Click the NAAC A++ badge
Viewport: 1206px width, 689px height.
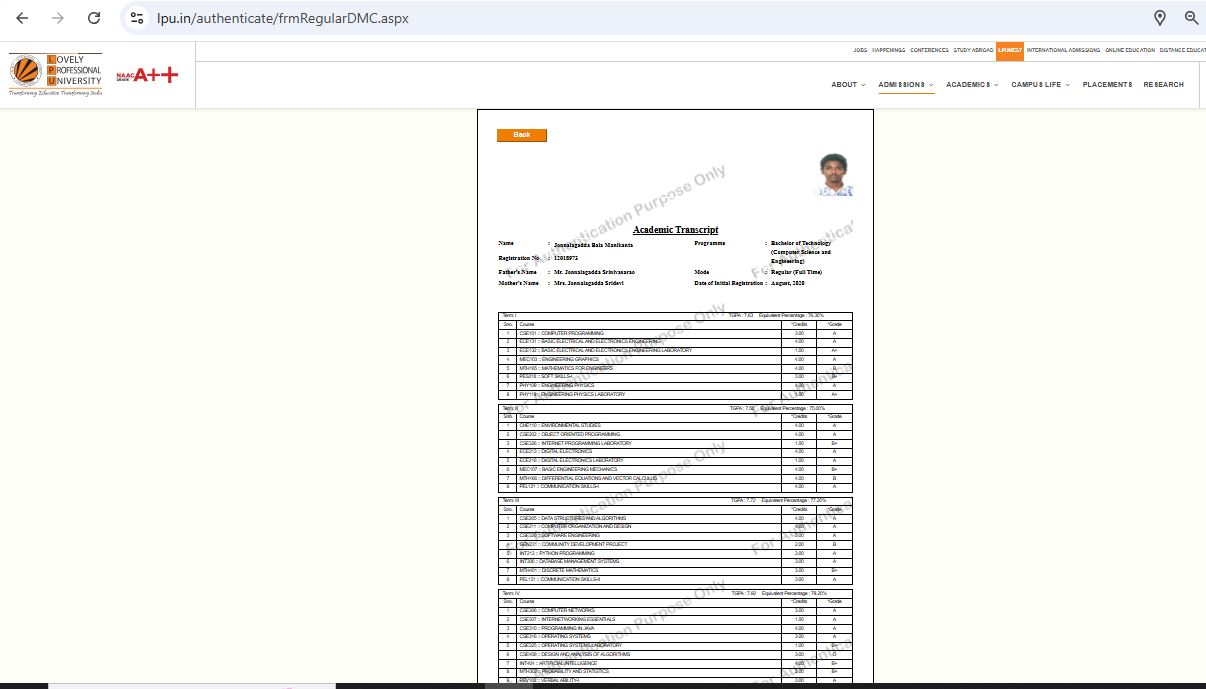coord(147,76)
